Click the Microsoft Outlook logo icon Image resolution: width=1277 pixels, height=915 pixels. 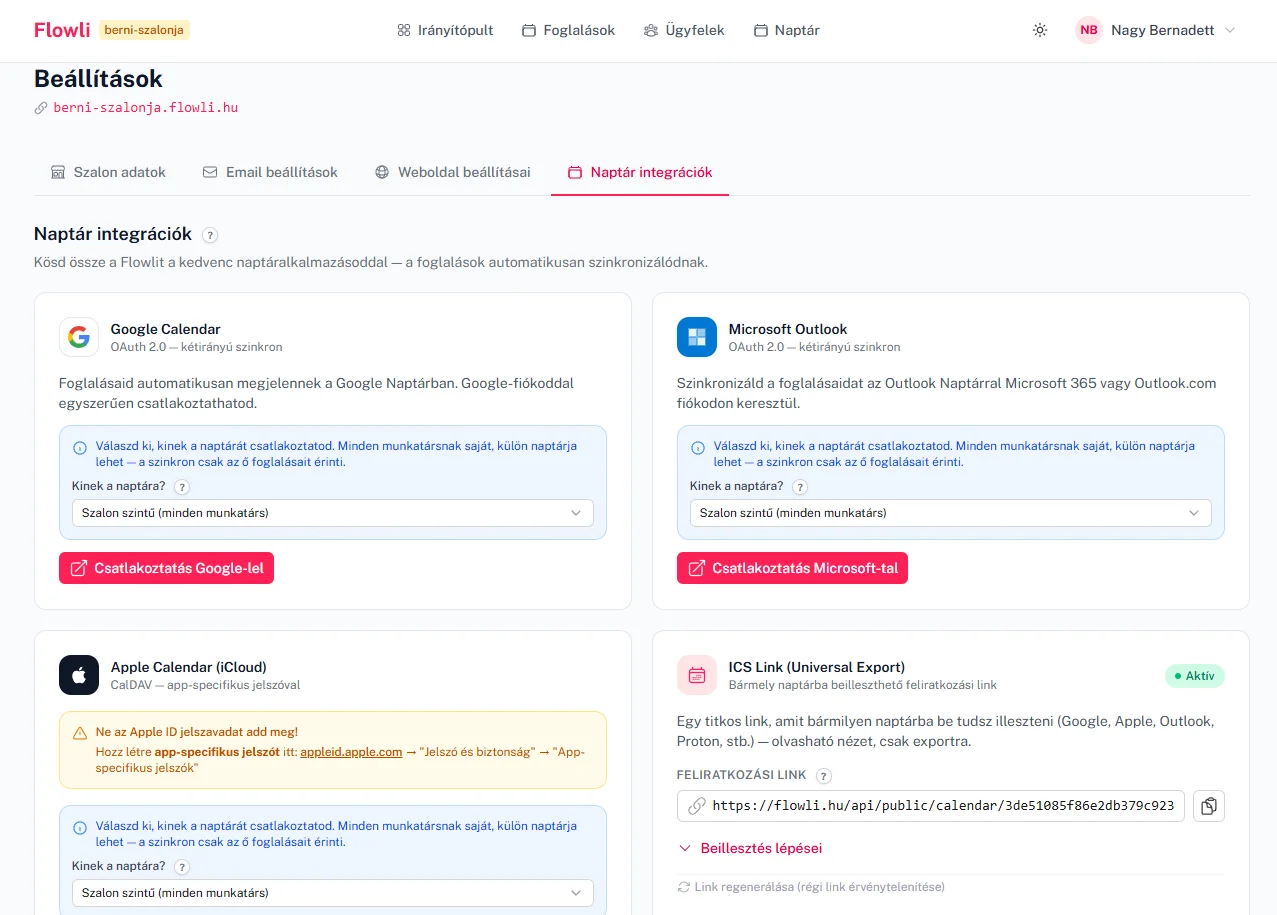[x=697, y=337]
